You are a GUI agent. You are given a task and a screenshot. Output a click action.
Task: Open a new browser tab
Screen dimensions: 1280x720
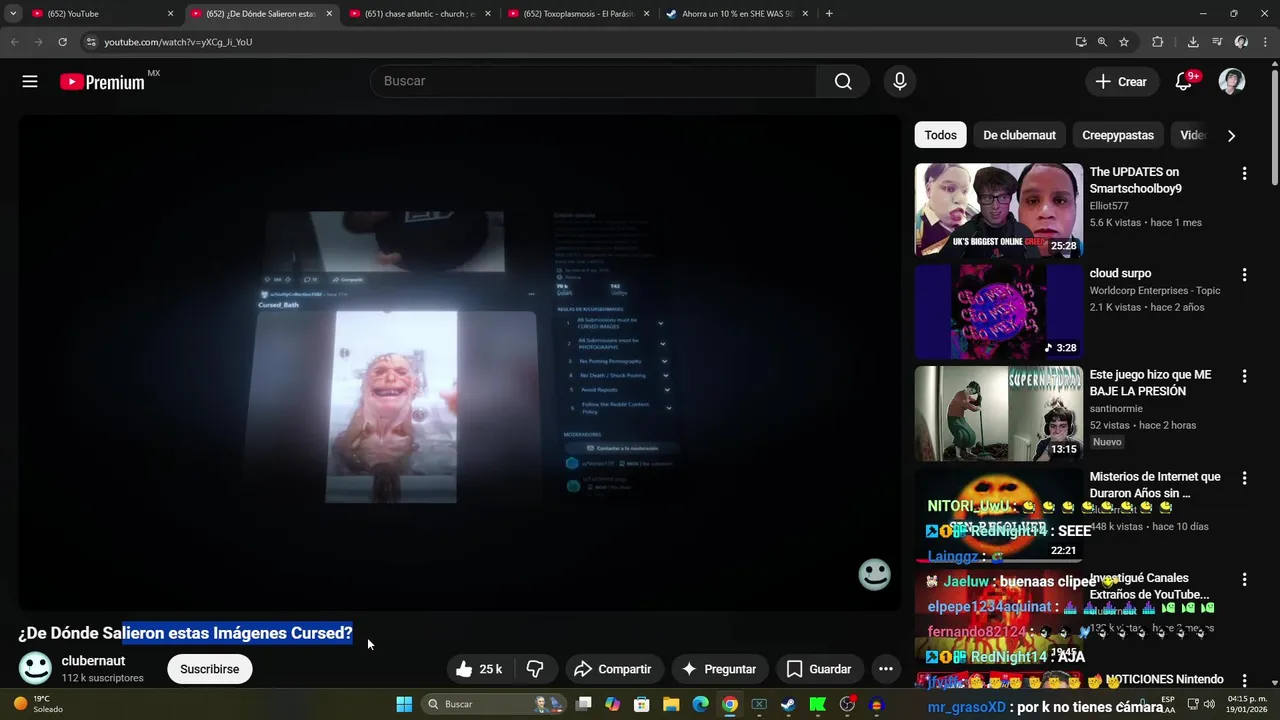[829, 14]
